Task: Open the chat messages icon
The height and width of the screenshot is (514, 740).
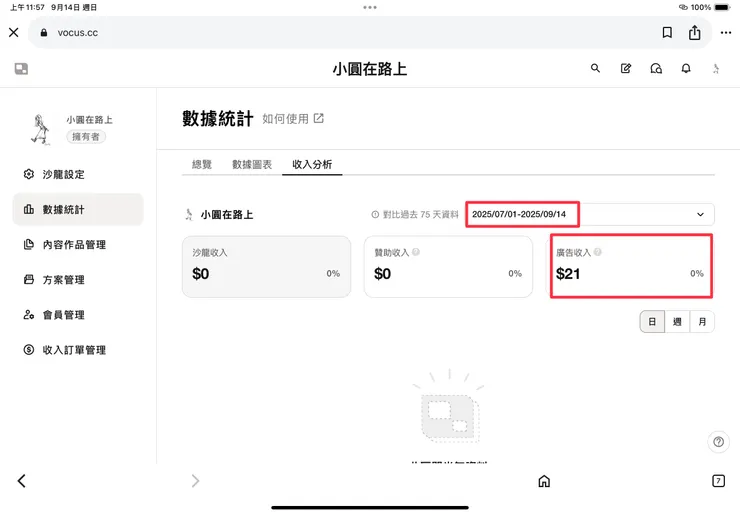Action: (656, 69)
